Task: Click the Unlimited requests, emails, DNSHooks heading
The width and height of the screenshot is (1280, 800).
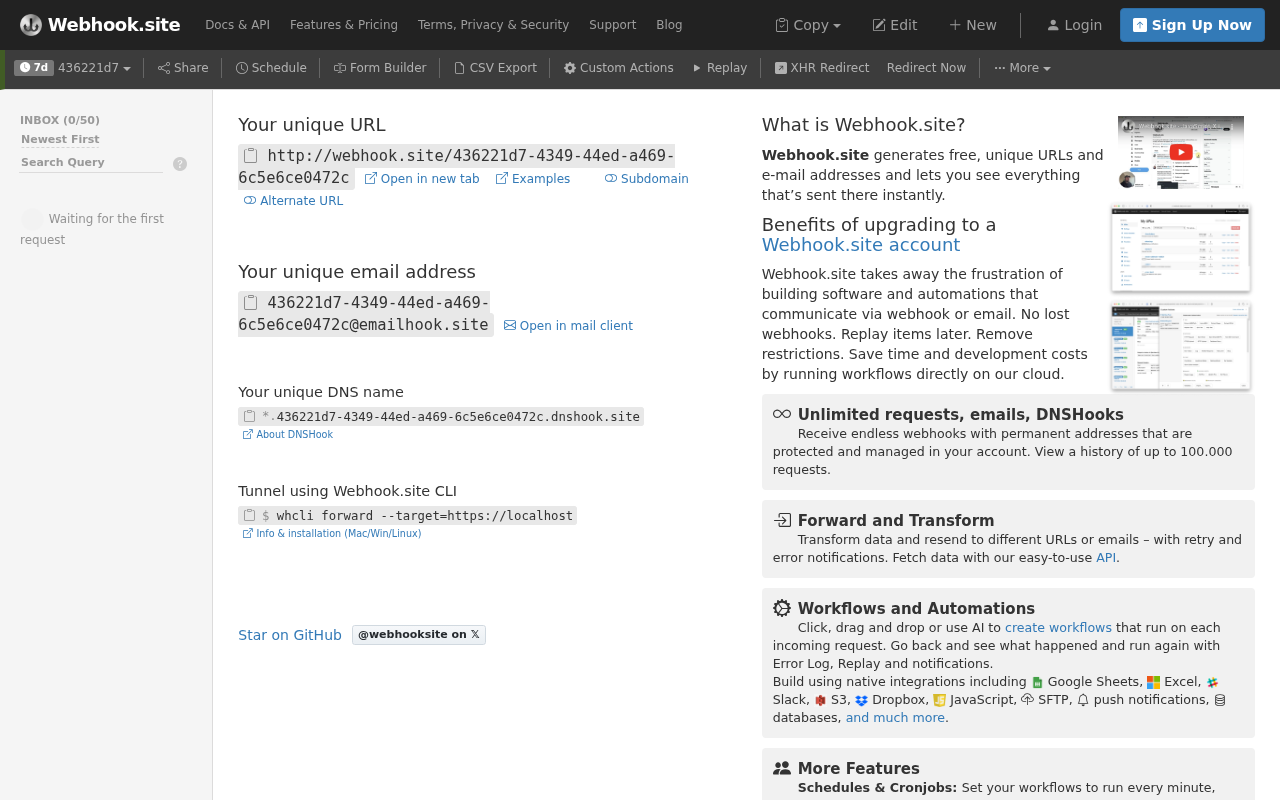Action: point(960,415)
